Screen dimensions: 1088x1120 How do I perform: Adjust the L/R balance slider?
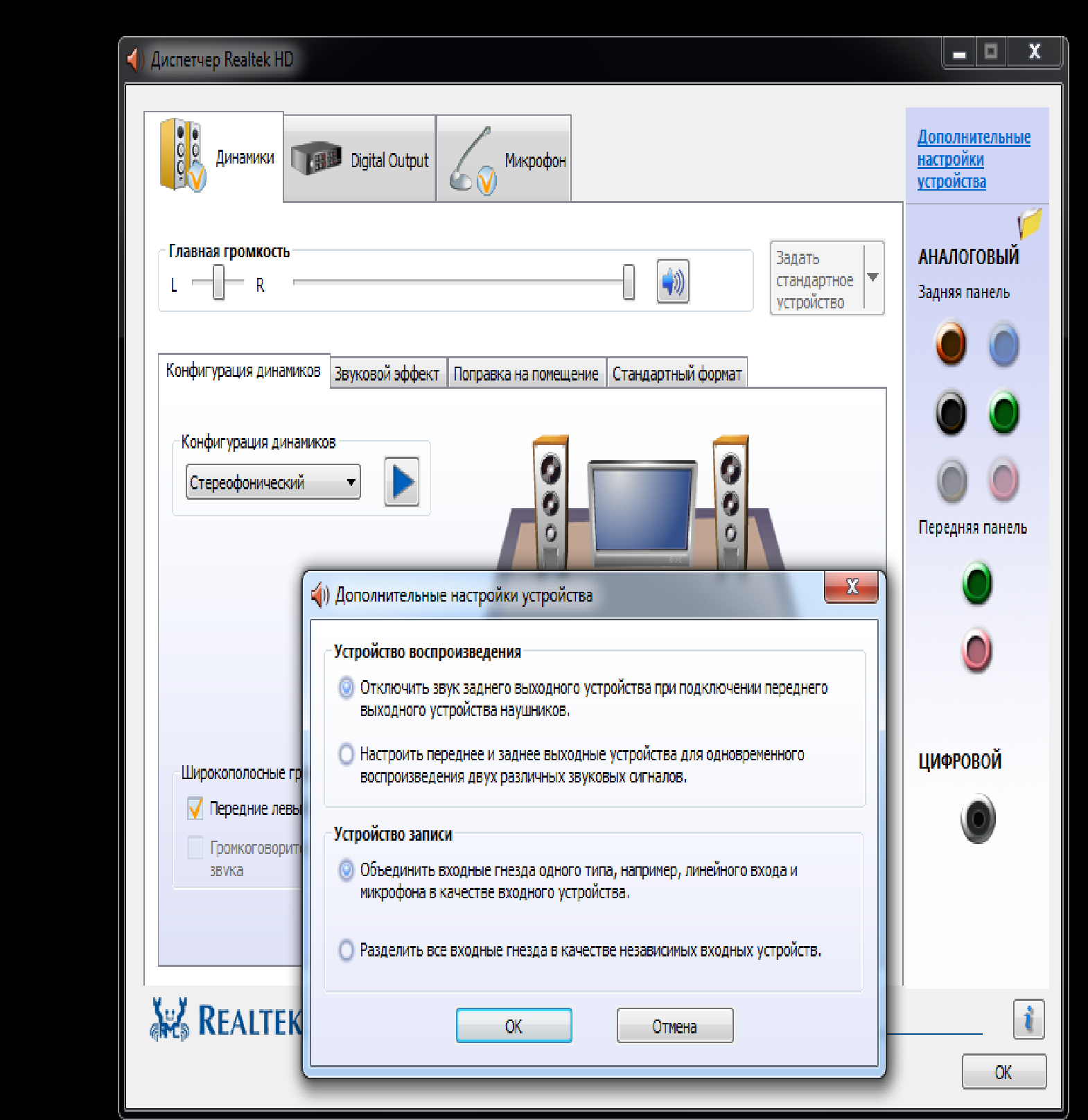point(218,282)
